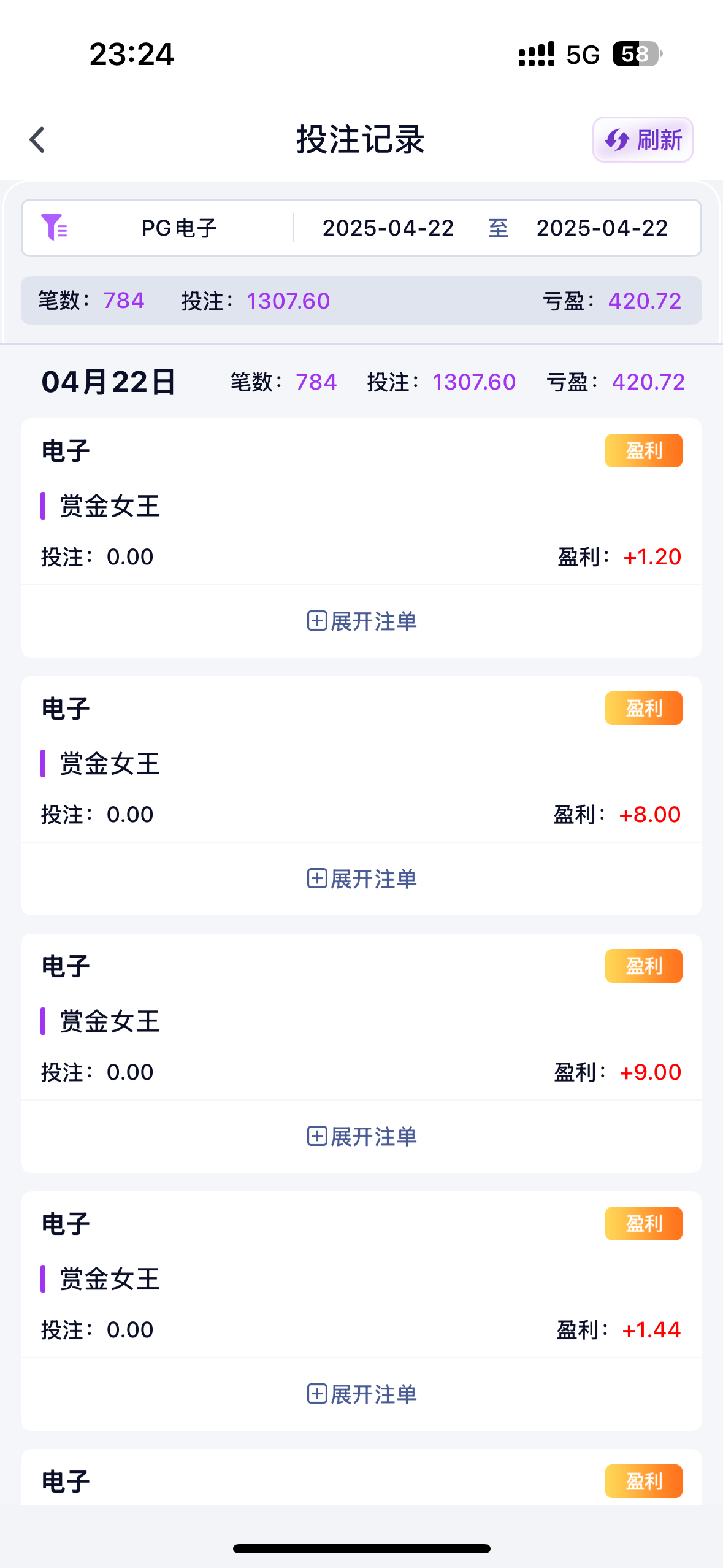Tap the summary bar showing 笔数 784
The height and width of the screenshot is (1568, 723).
[361, 301]
